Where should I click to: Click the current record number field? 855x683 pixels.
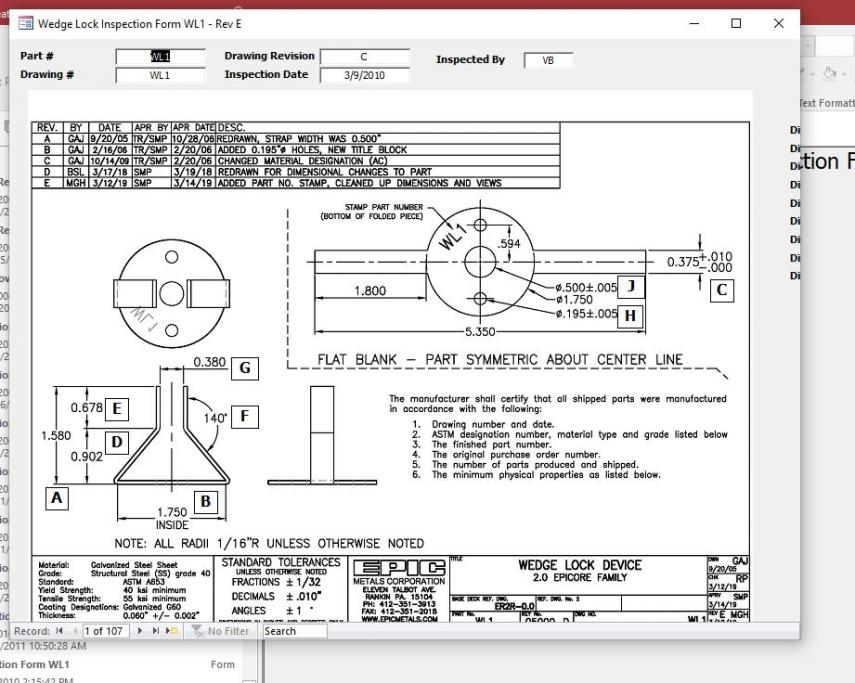pos(108,632)
